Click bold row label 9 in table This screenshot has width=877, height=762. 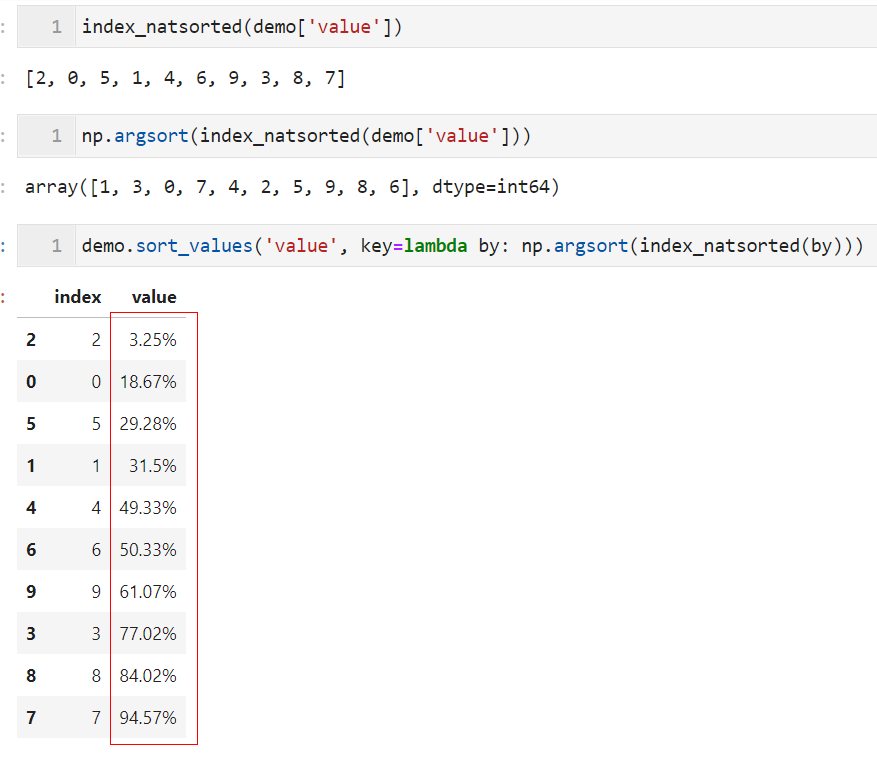click(x=31, y=591)
